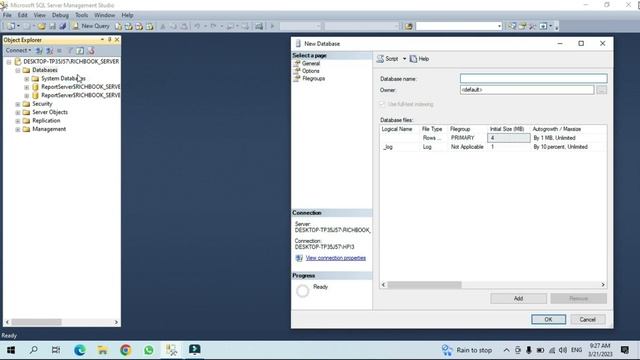Open the Help menu
This screenshot has height=360, width=640.
click(x=127, y=15)
